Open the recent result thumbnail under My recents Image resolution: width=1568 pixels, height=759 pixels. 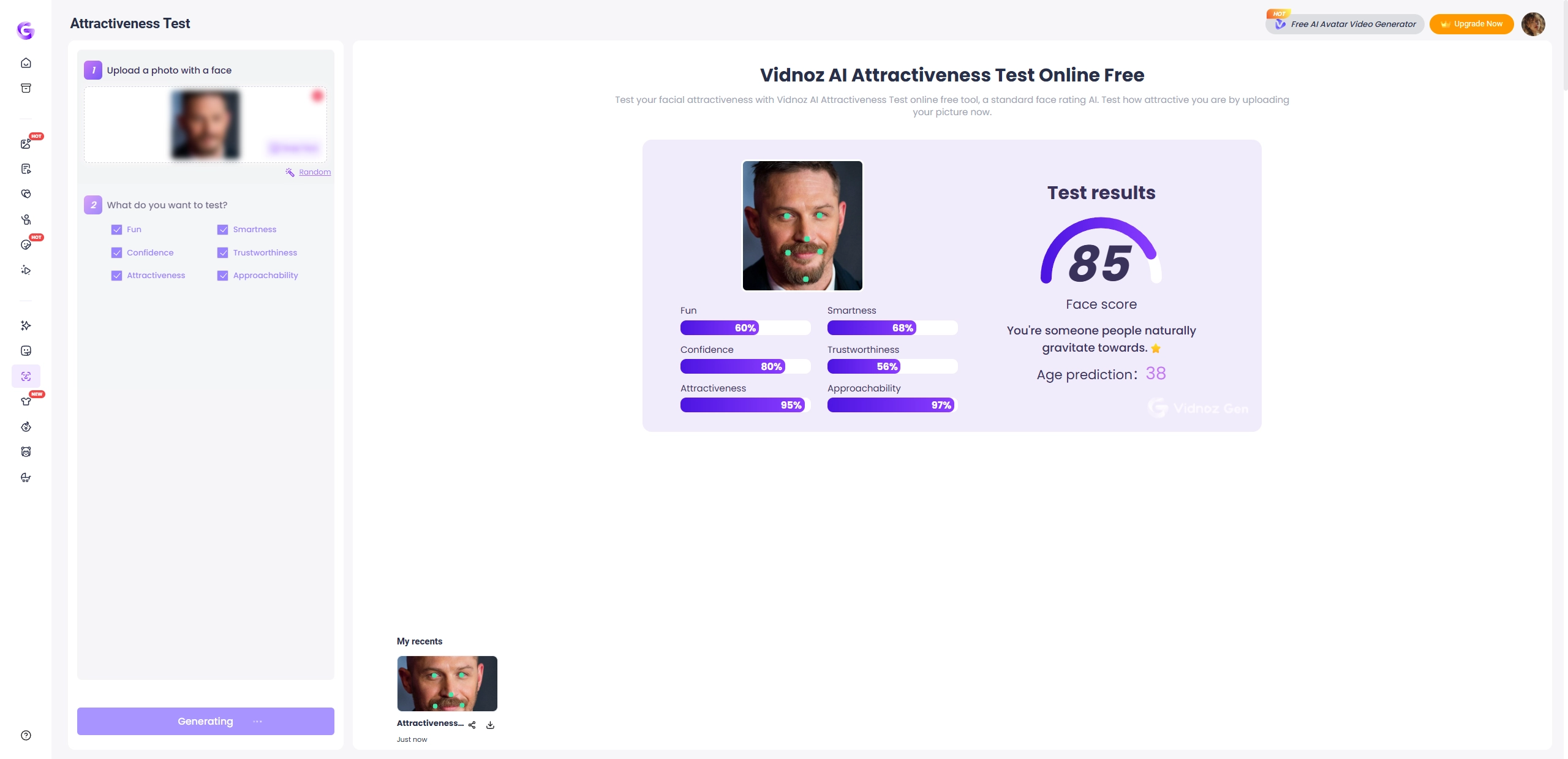pos(447,684)
